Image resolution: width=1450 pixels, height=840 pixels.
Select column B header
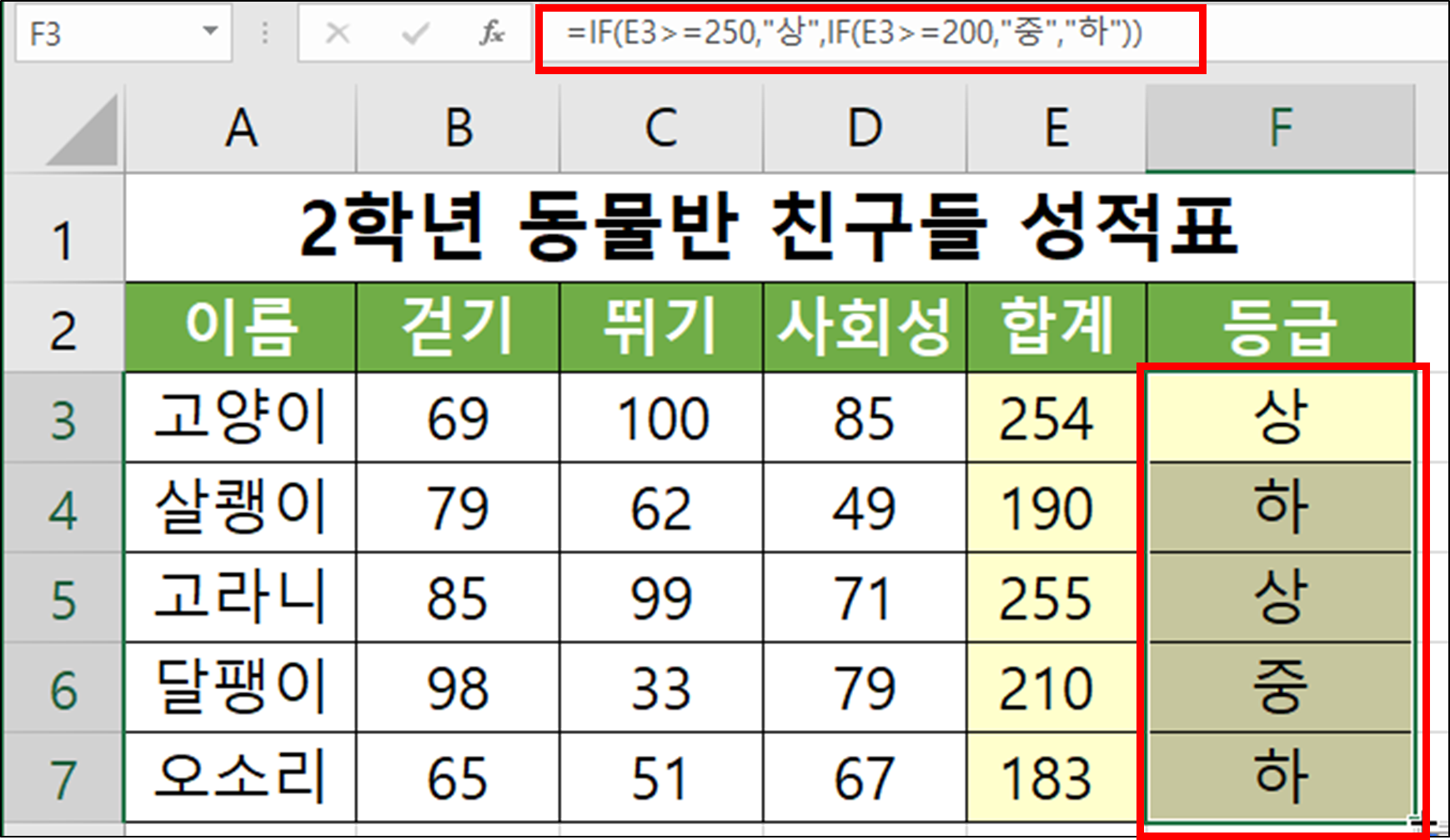[458, 129]
